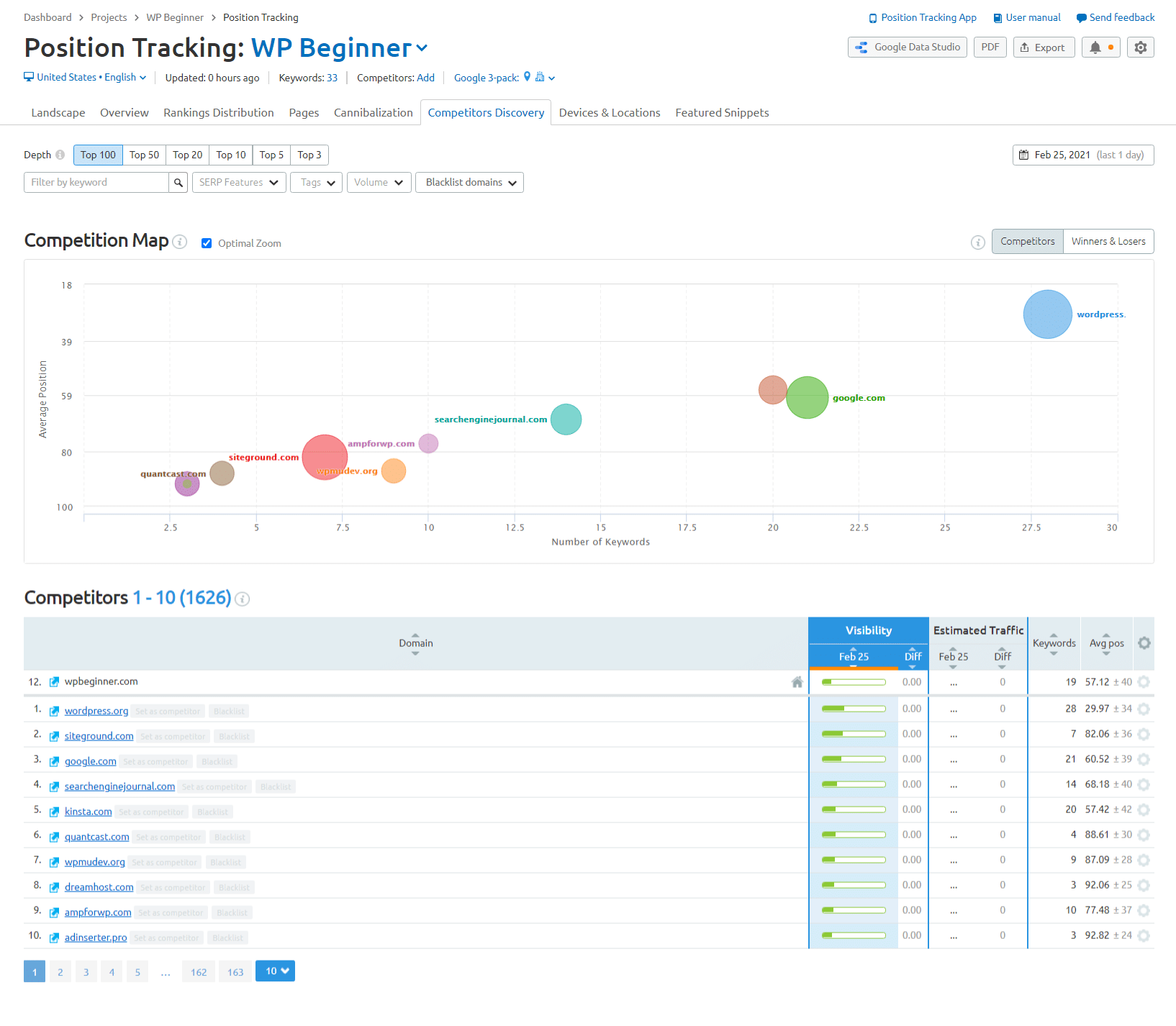
Task: Click visibility bar for adinserter.pro
Action: pos(854,935)
